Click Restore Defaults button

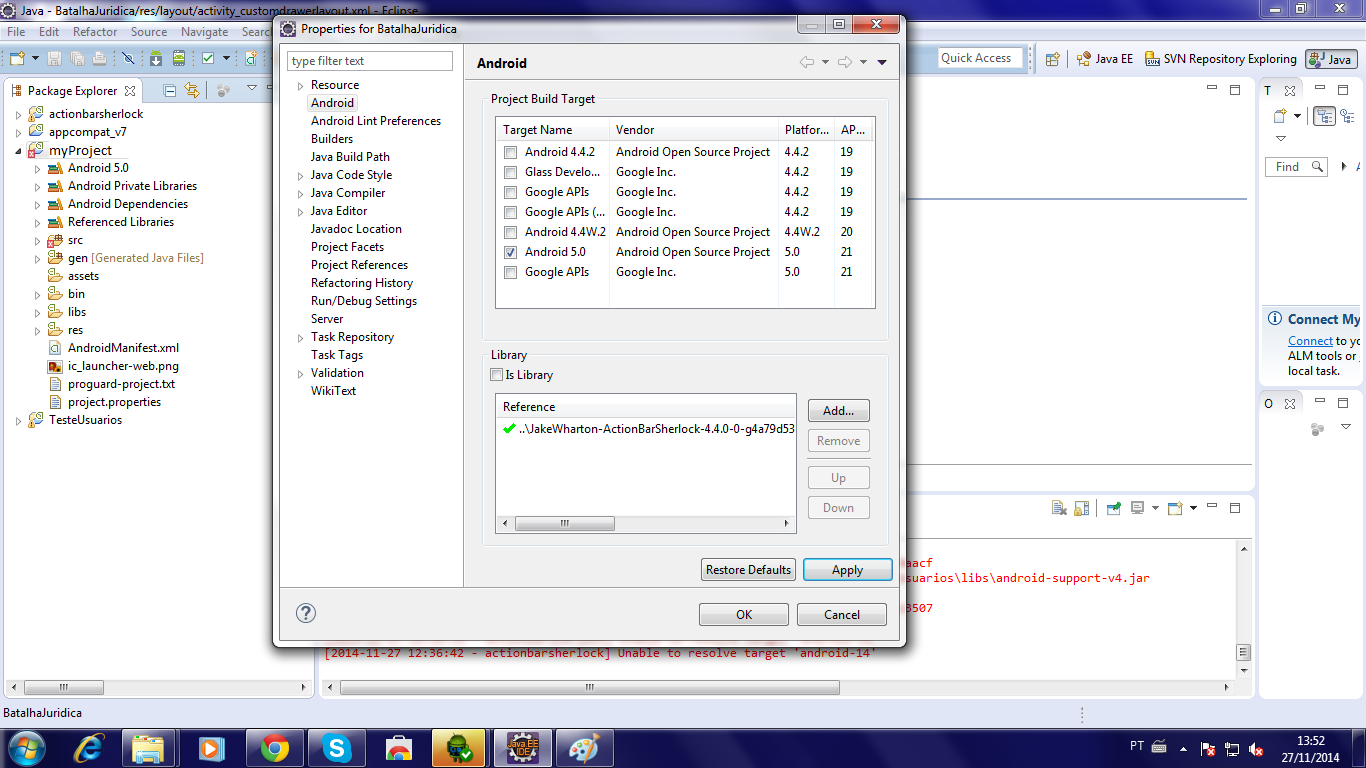coord(749,570)
